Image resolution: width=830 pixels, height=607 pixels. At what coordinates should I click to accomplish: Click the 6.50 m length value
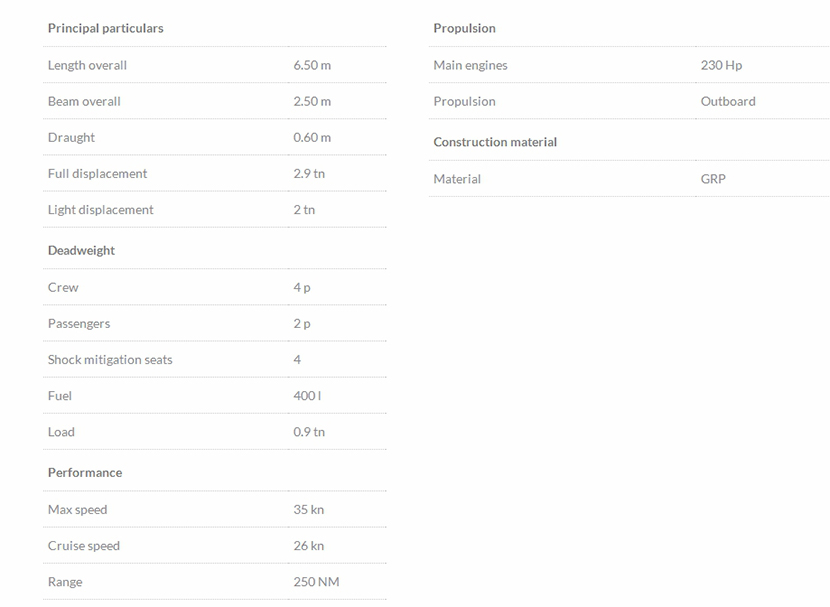point(312,65)
